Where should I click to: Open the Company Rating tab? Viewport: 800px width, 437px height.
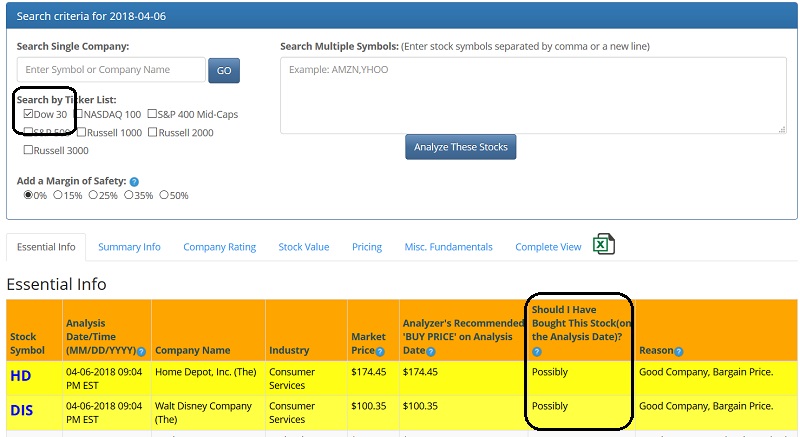pos(219,247)
